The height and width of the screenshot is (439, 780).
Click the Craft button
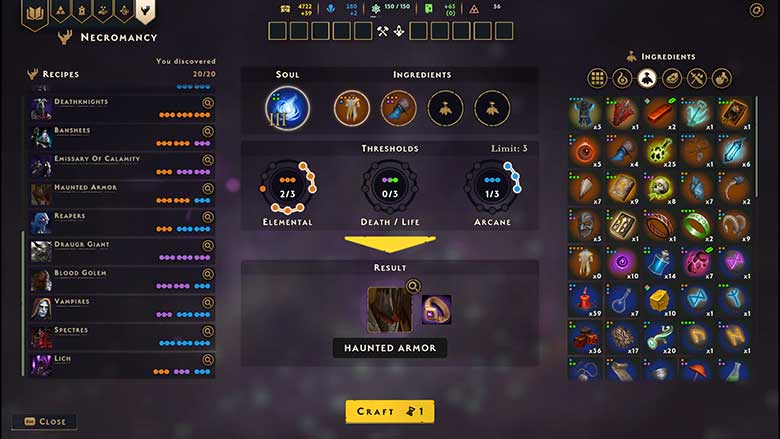390,412
